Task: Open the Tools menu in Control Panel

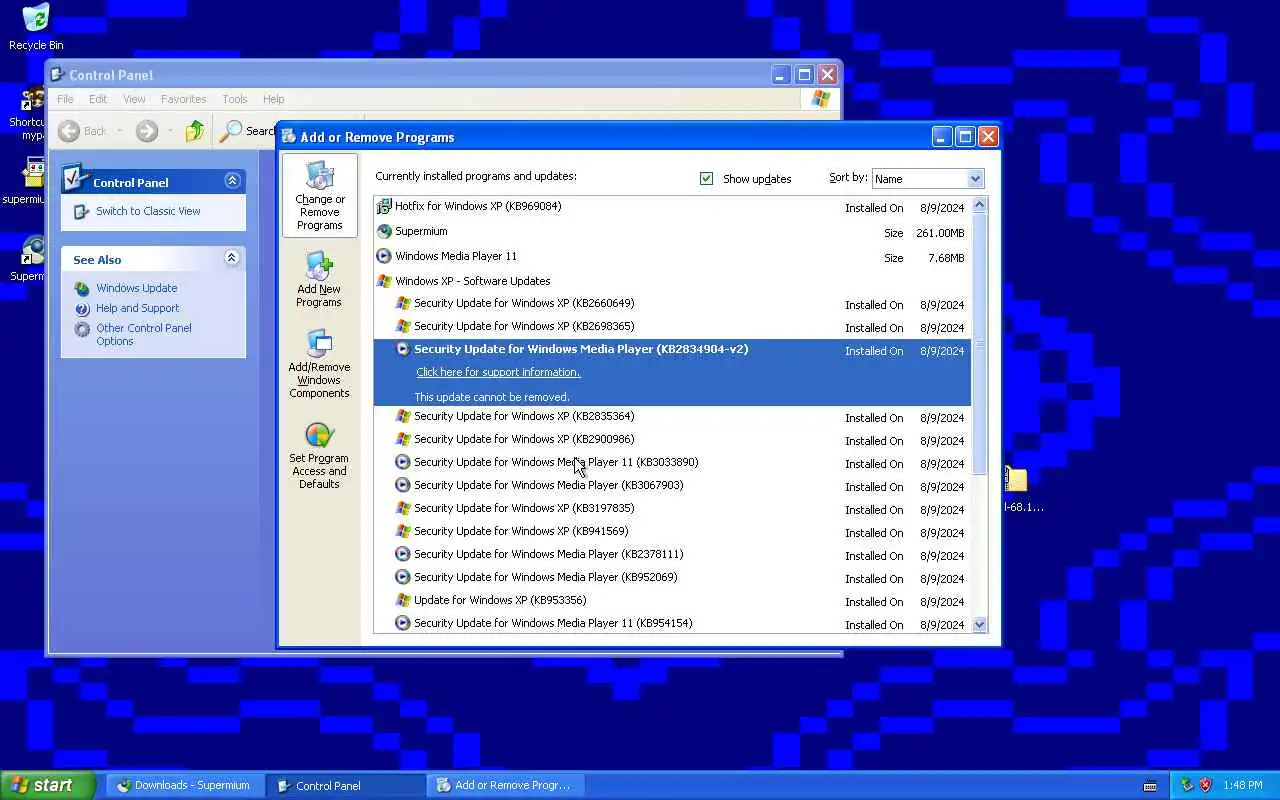Action: coord(235,99)
